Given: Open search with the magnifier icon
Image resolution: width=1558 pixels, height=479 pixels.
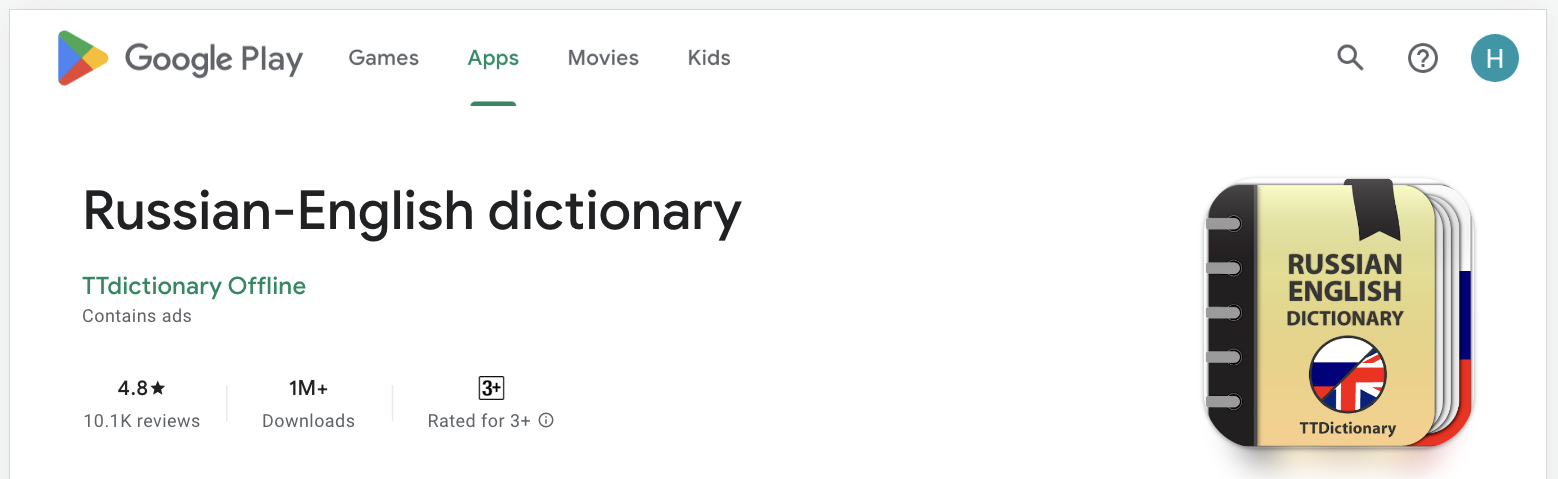Looking at the screenshot, I should [x=1350, y=58].
